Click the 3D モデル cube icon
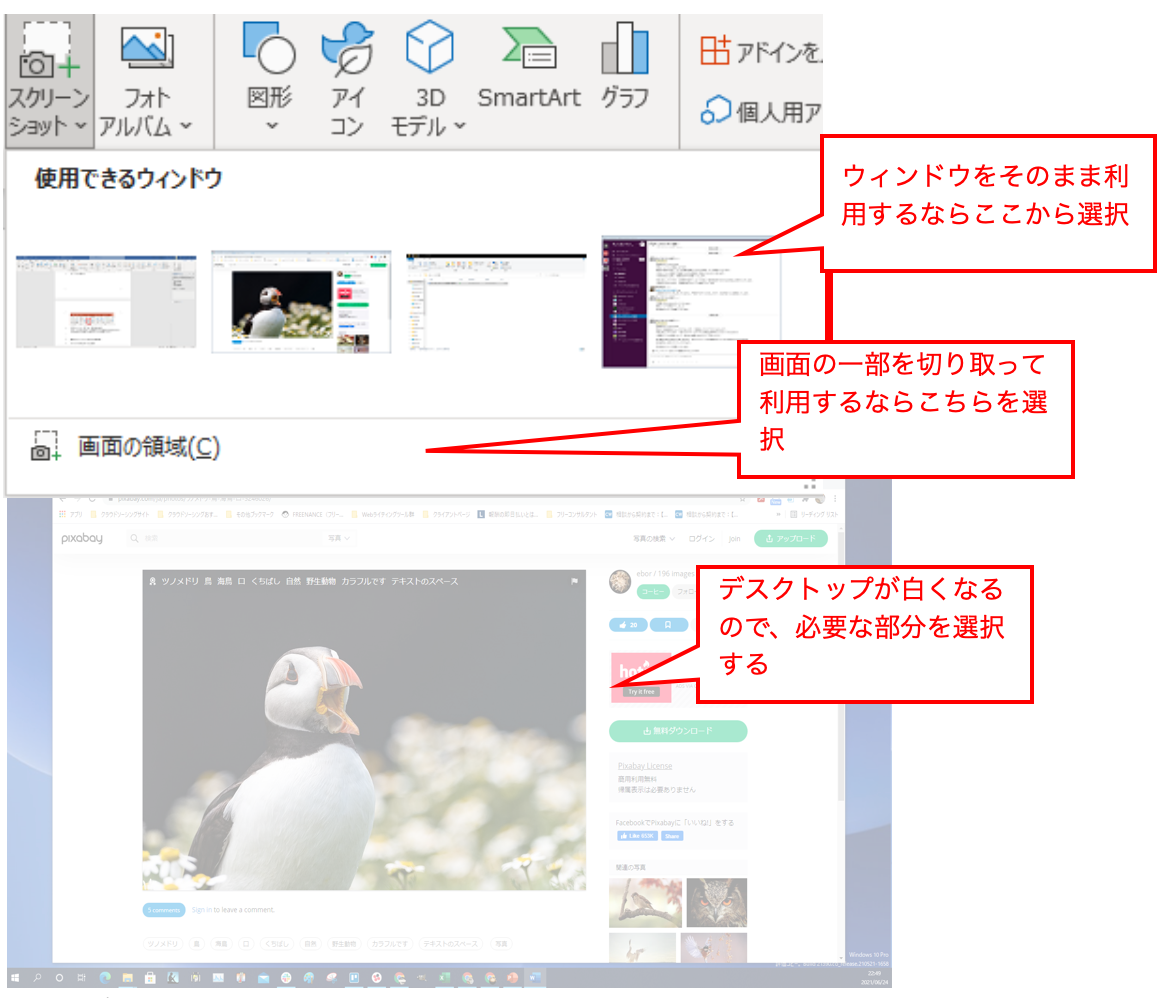This screenshot has width=1166, height=998. click(x=430, y=47)
